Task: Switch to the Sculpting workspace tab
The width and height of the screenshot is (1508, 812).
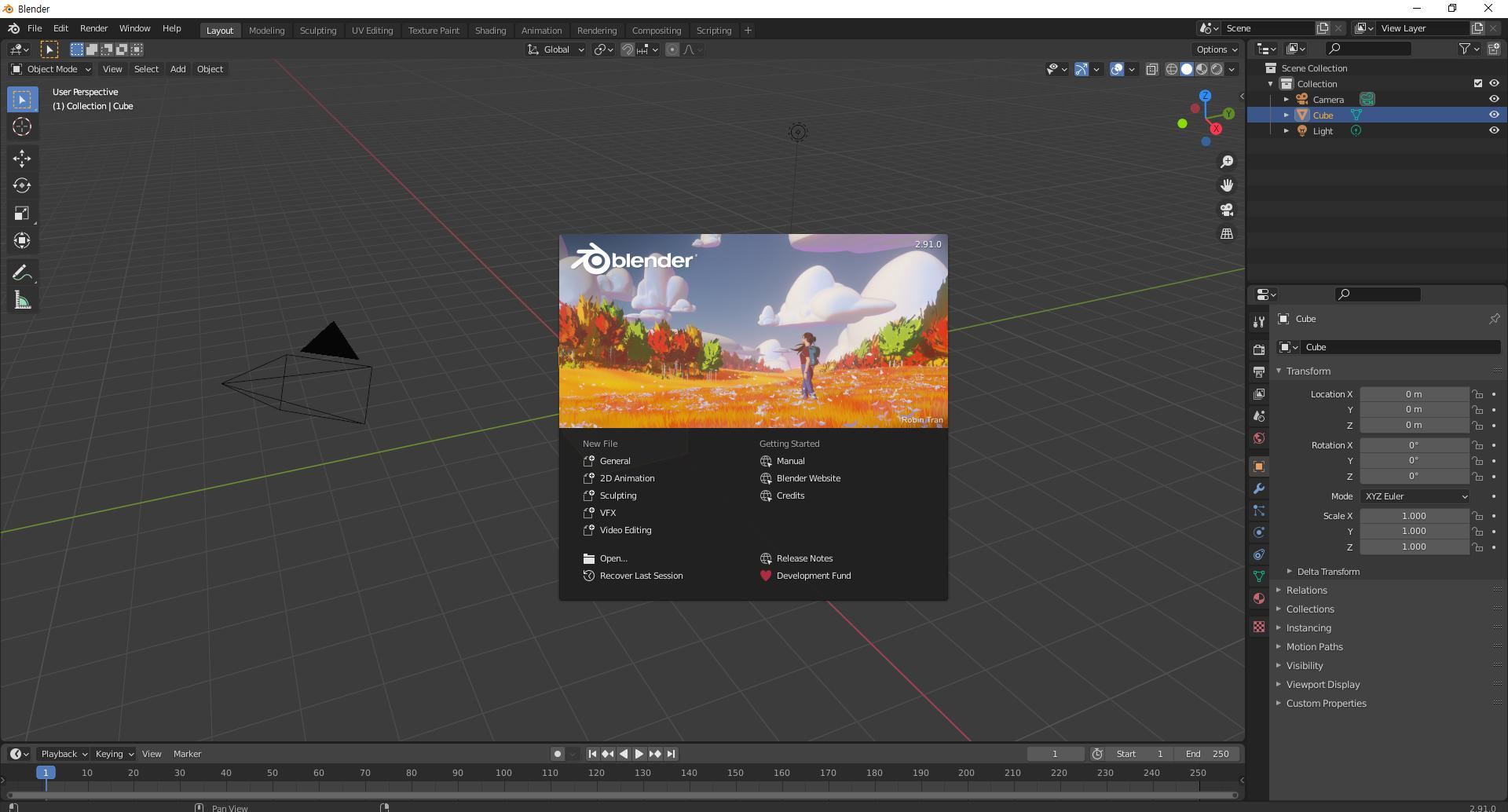Action: click(x=317, y=31)
